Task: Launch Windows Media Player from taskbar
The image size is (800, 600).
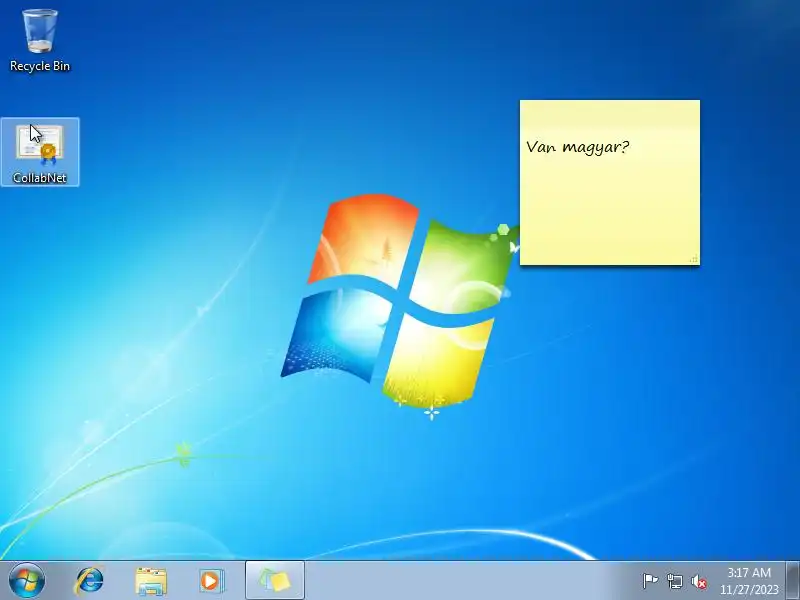Action: [x=211, y=581]
